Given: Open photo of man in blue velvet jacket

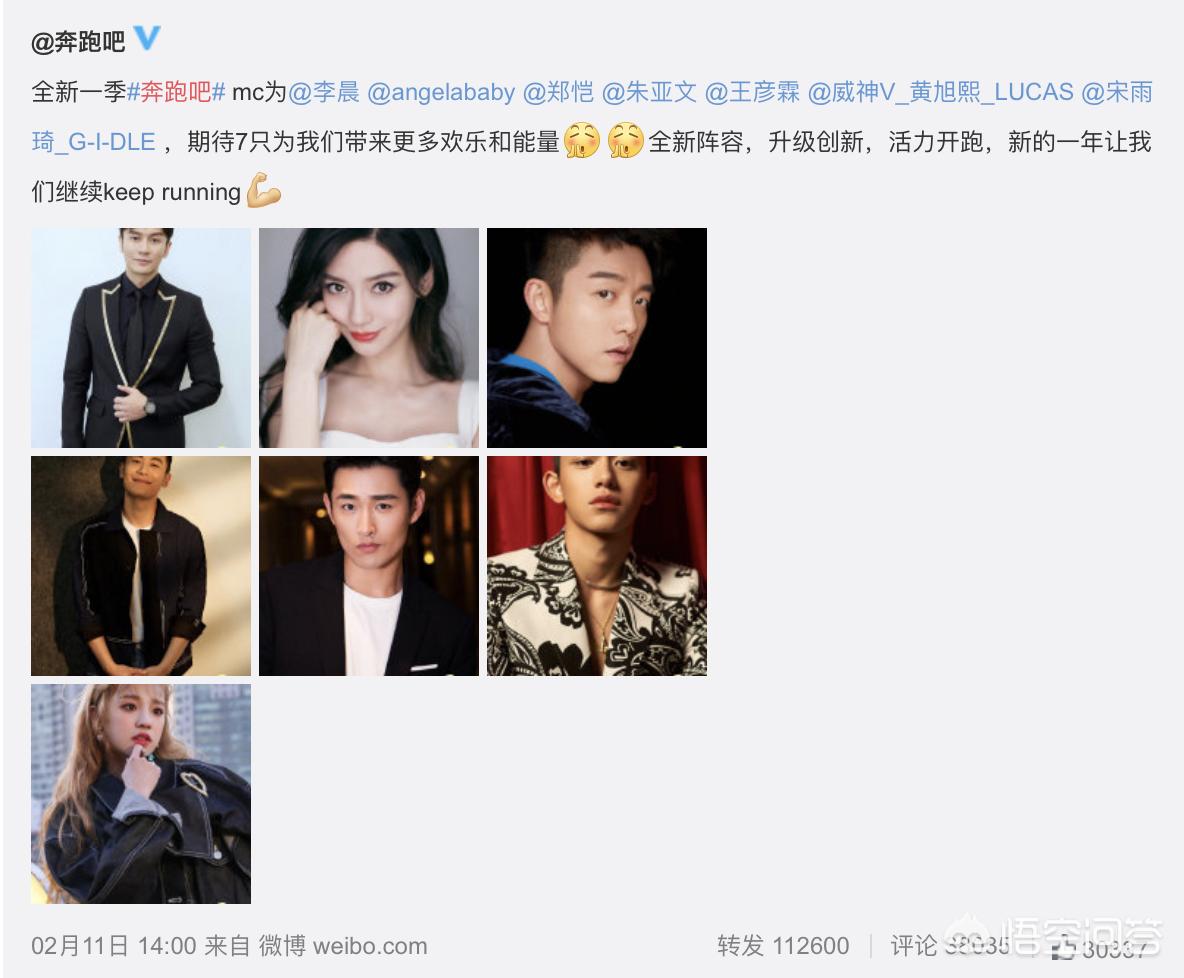Looking at the screenshot, I should point(597,338).
